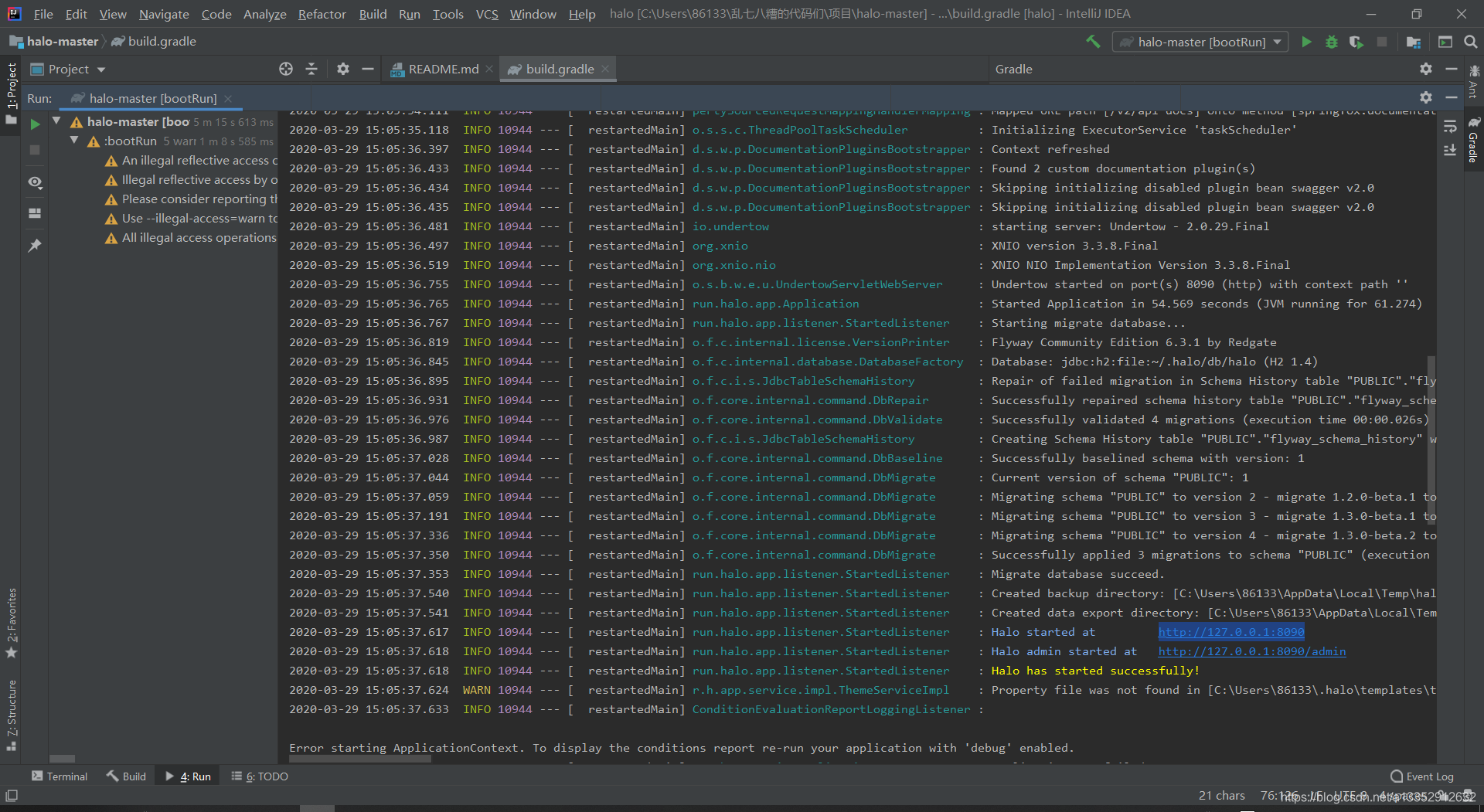Rerun bootRun with green arrow in Run panel
The height and width of the screenshot is (812, 1484).
pyautogui.click(x=35, y=124)
